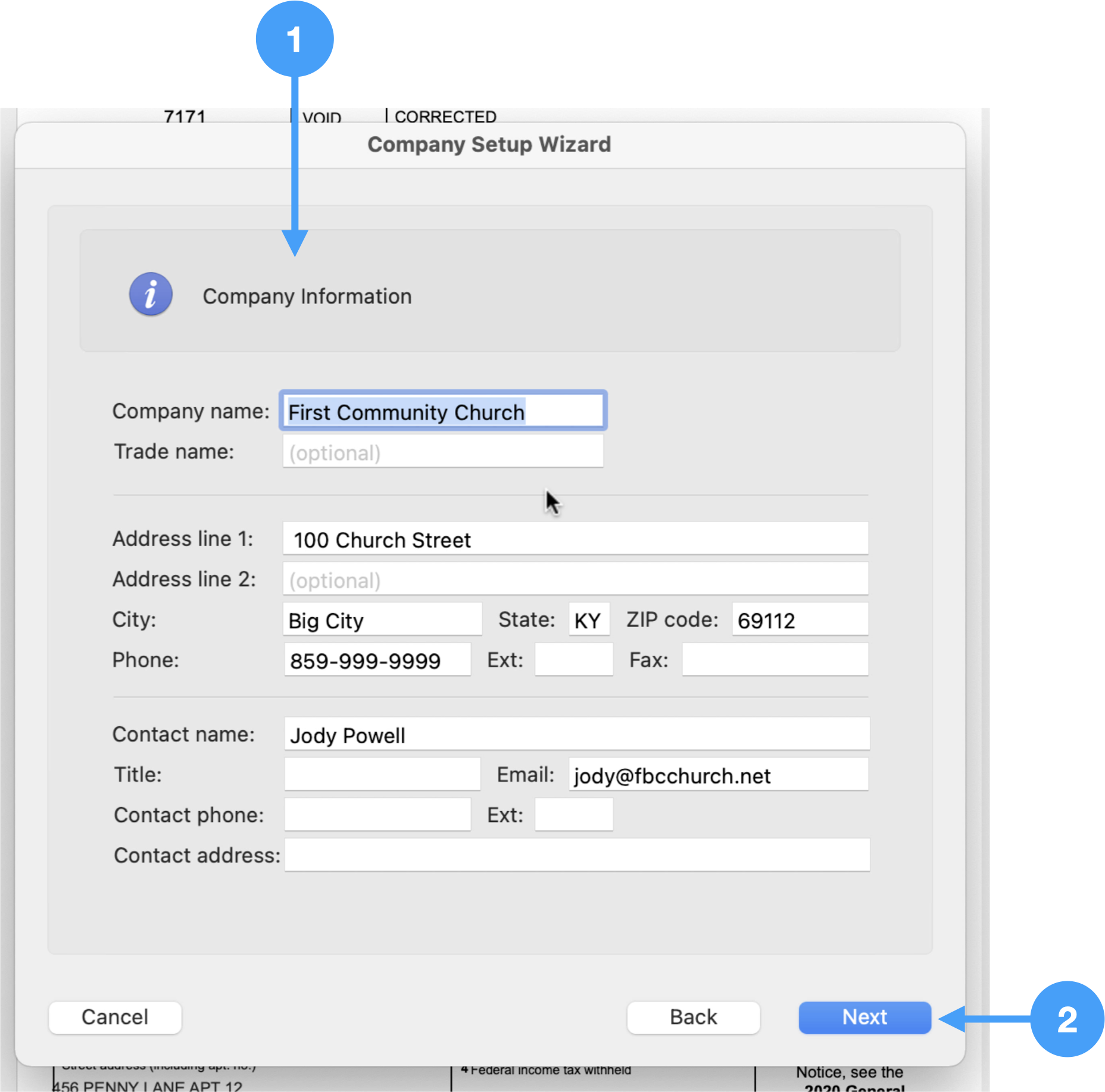Select the Email field

[x=717, y=775]
